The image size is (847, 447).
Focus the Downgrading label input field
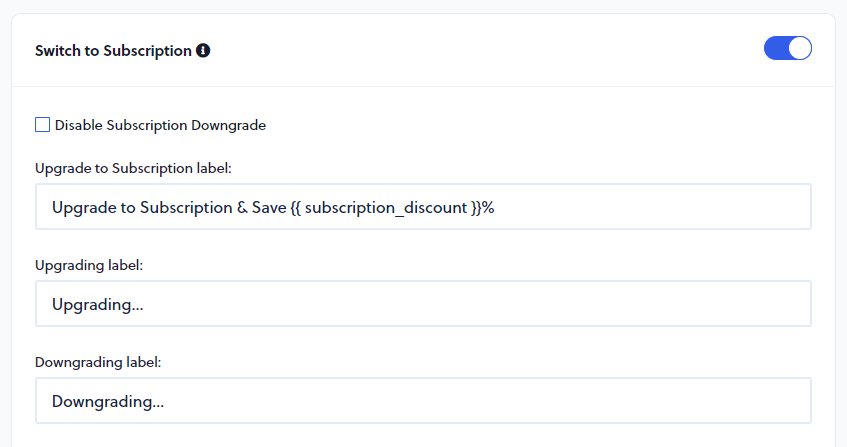[423, 402]
